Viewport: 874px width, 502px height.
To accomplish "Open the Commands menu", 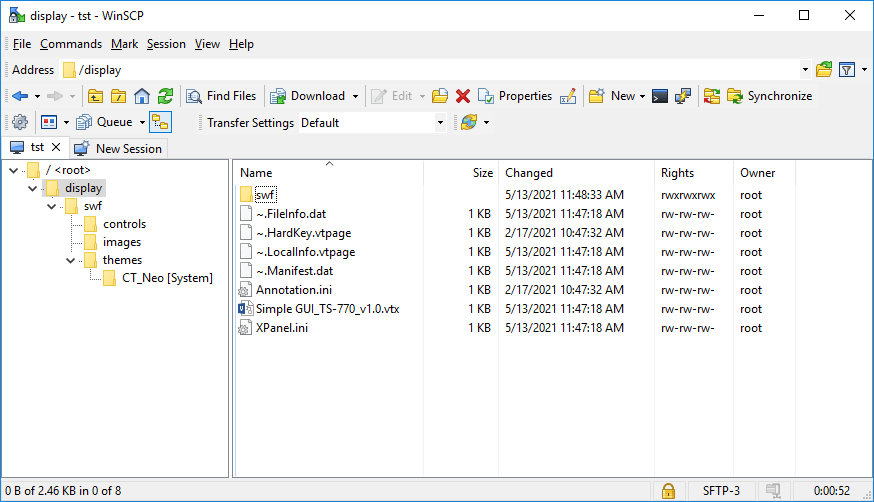I will pyautogui.click(x=71, y=44).
